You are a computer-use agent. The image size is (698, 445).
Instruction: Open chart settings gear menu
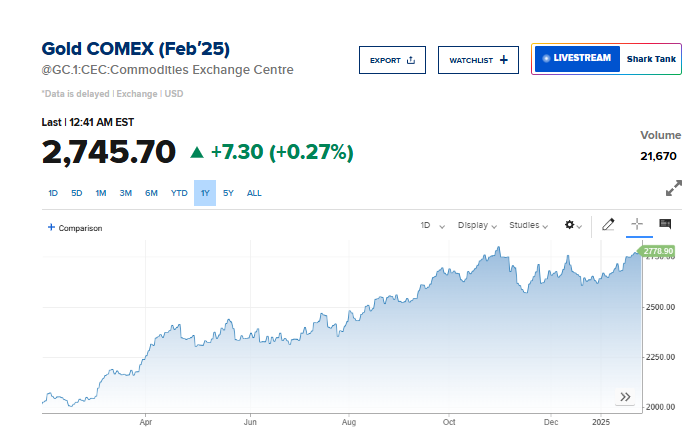point(573,226)
